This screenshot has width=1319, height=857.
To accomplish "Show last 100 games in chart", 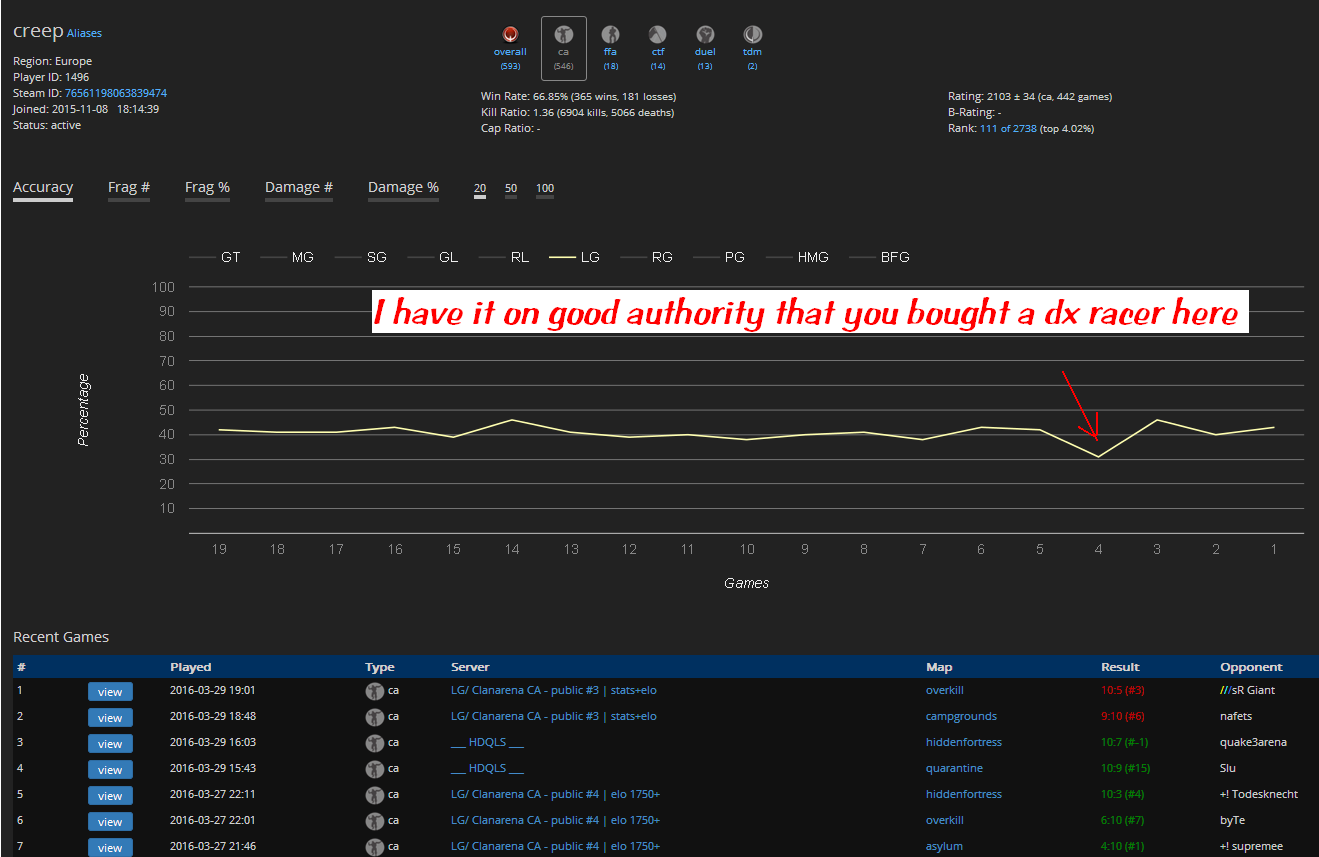I will (x=544, y=189).
